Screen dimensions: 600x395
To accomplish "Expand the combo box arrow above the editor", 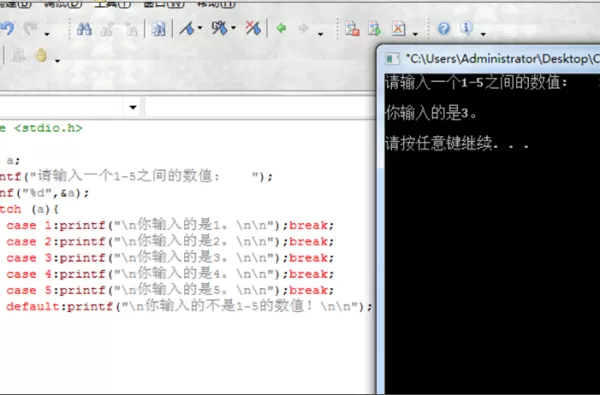I will 133,107.
